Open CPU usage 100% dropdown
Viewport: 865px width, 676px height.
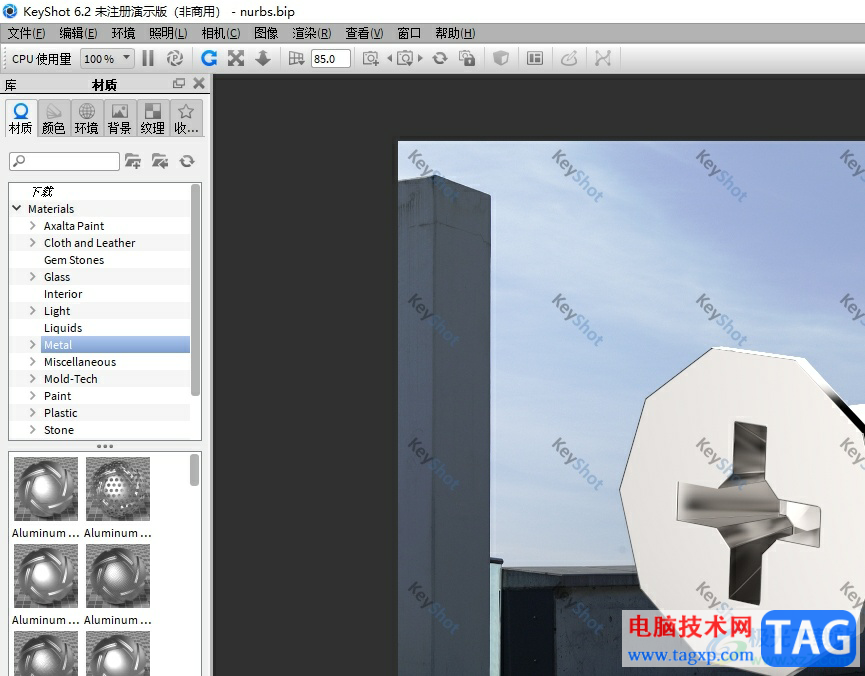pos(108,58)
